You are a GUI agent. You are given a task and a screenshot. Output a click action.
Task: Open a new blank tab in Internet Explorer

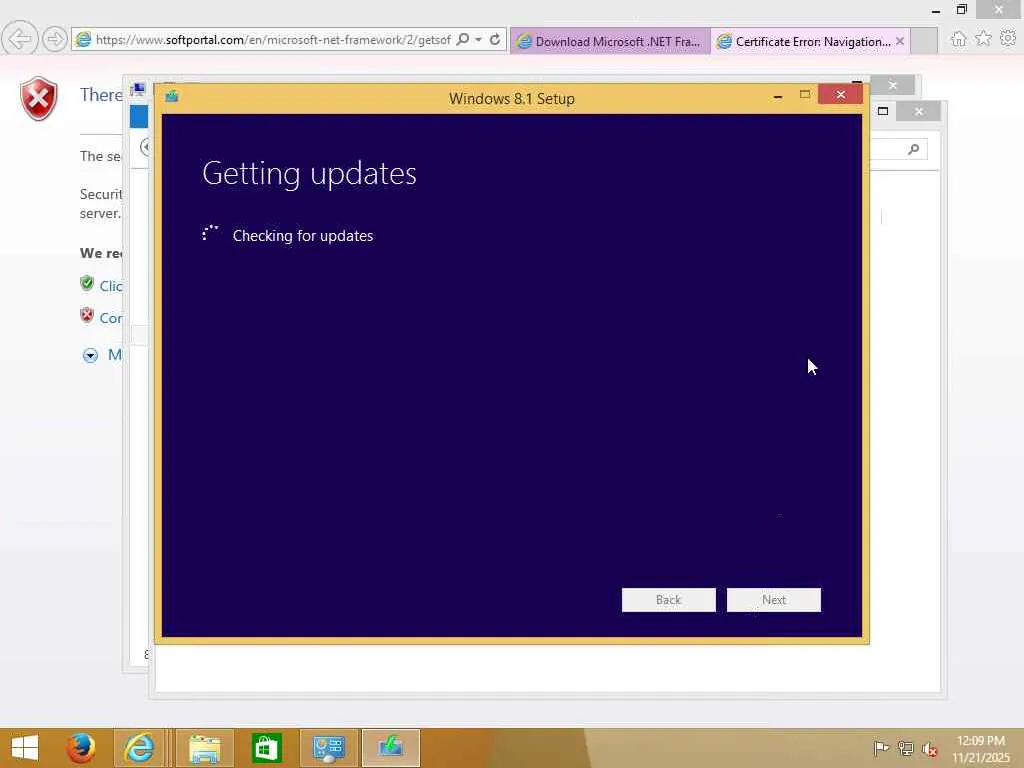[x=924, y=40]
